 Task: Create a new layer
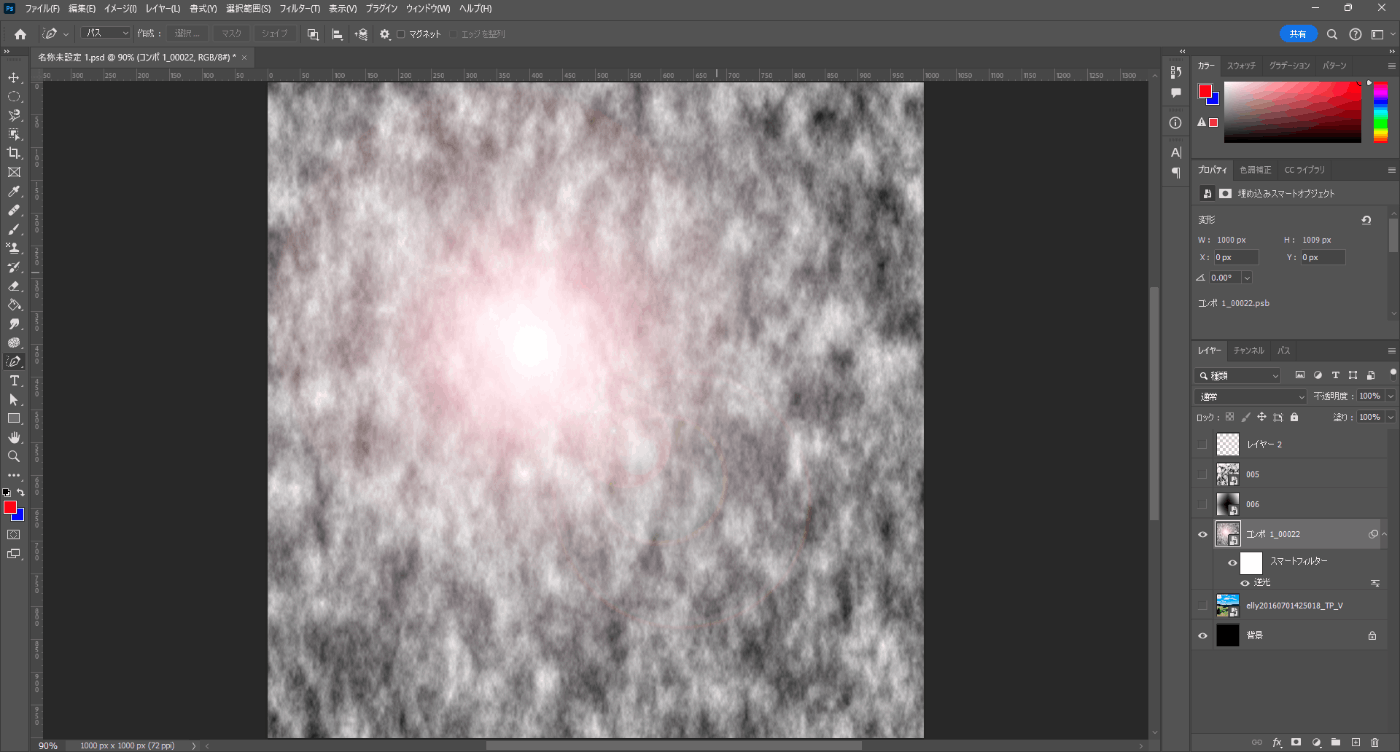pos(1355,742)
